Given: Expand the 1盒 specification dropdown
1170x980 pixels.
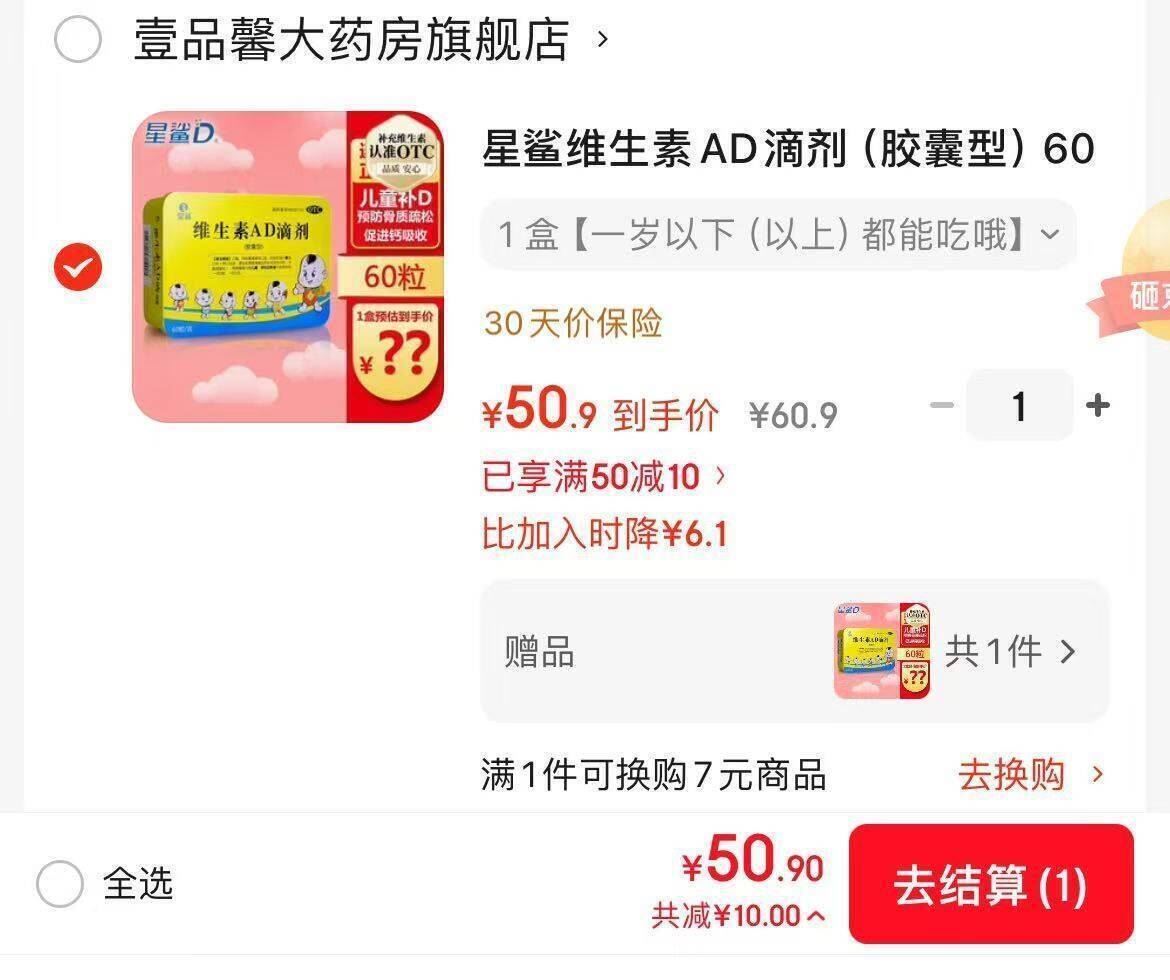Looking at the screenshot, I should (778, 234).
